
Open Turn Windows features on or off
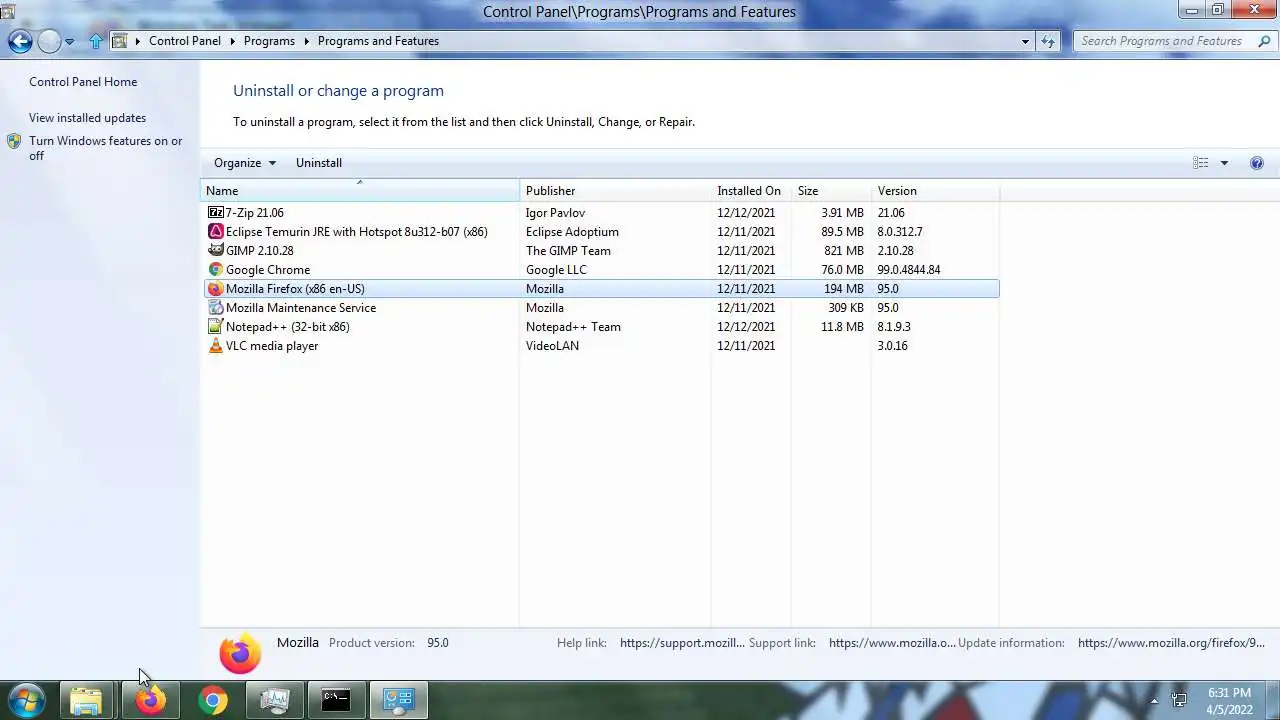(106, 148)
